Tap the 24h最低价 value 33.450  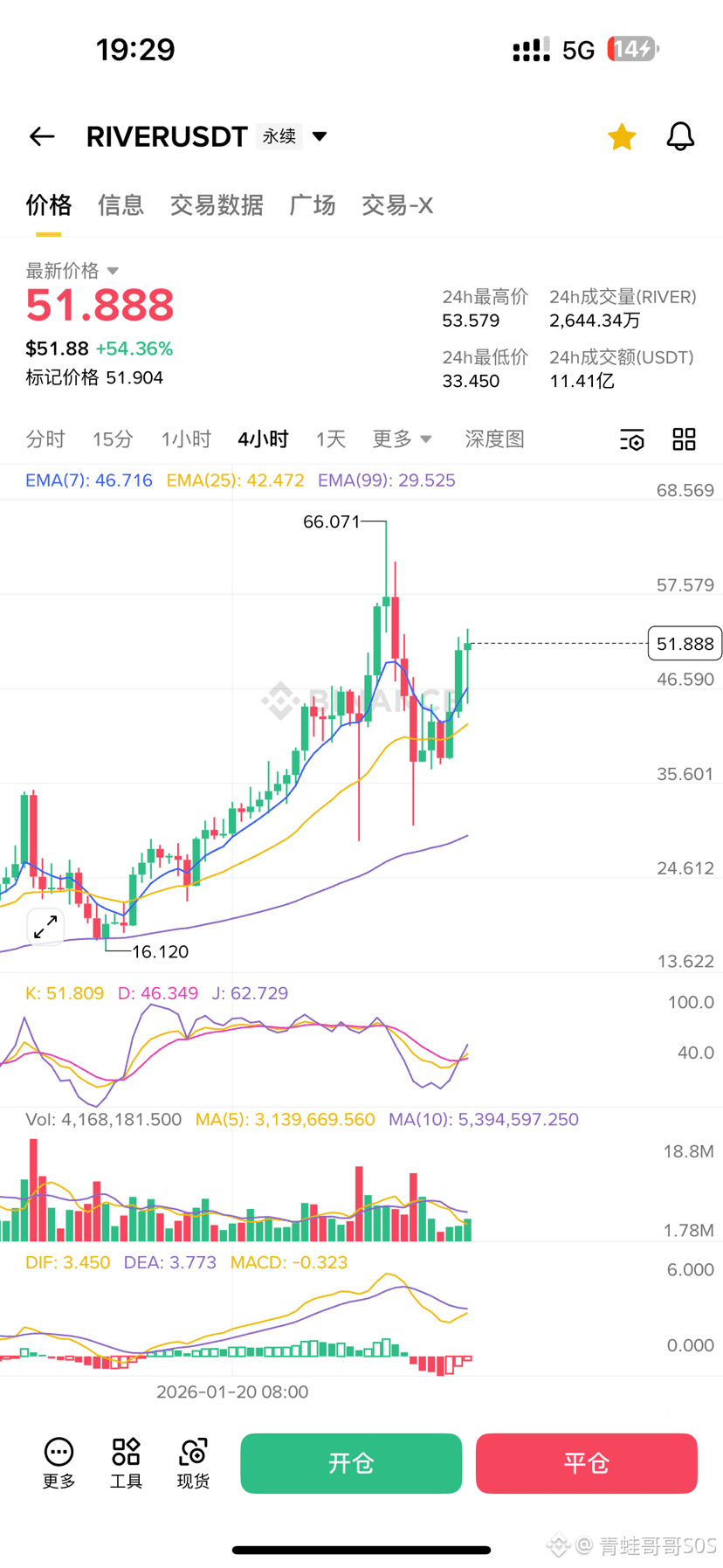(472, 381)
